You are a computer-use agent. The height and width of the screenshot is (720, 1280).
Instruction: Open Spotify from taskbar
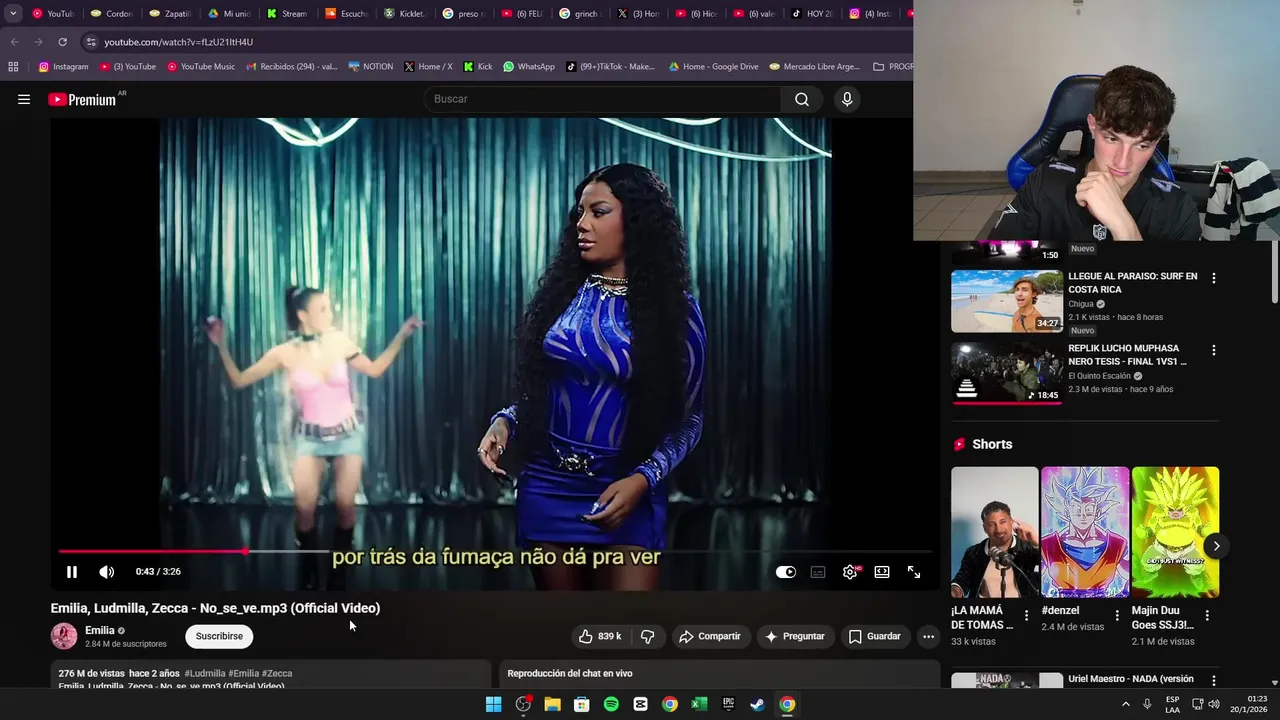[611, 704]
